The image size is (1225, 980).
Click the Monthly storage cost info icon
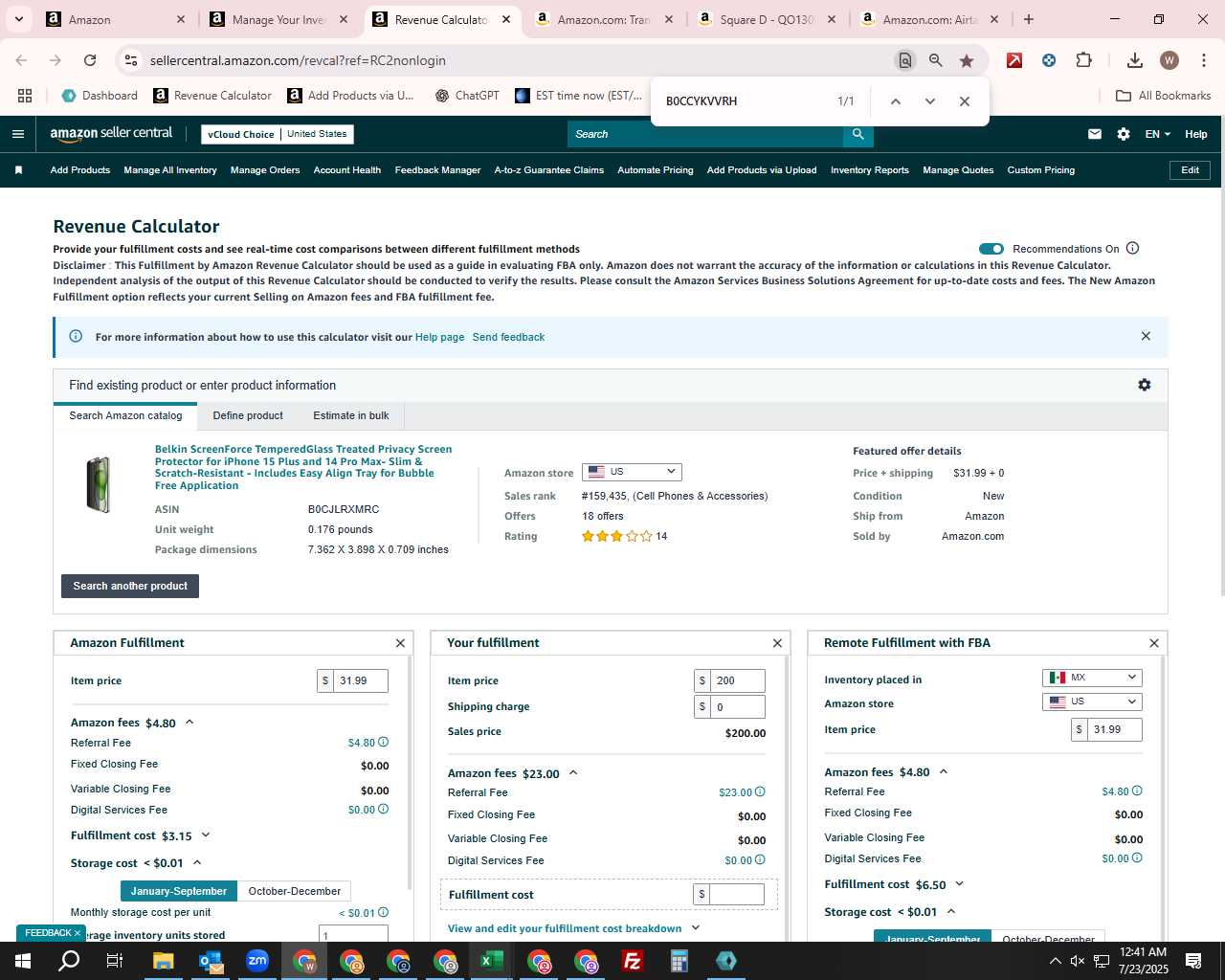click(x=384, y=913)
